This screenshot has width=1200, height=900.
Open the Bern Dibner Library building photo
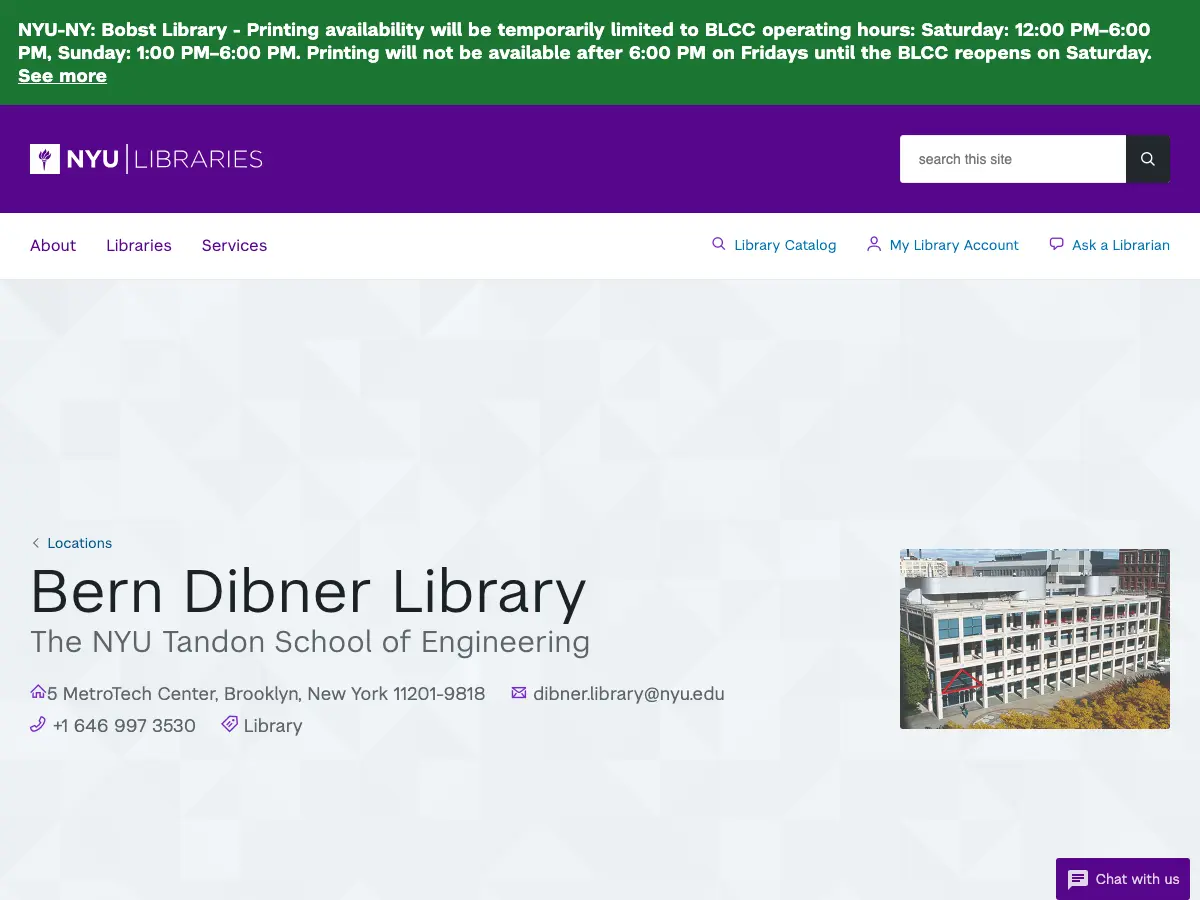(x=1035, y=639)
